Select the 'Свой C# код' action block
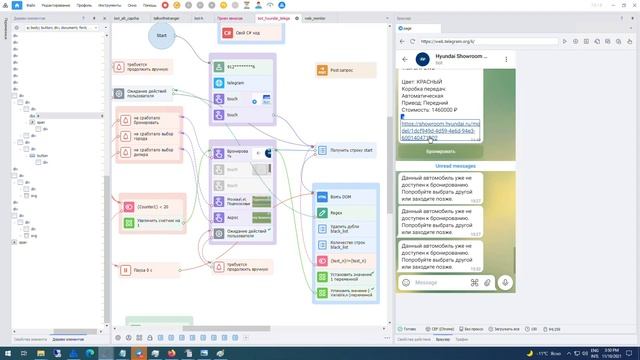640x360 pixels. (251, 33)
